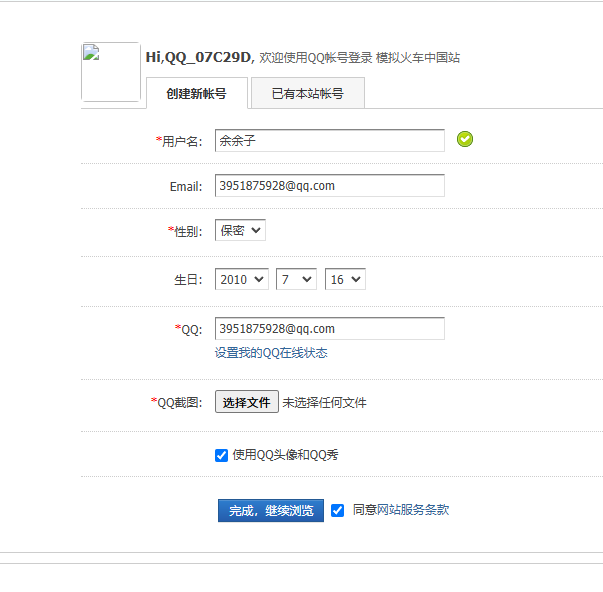
Task: Click the *QQ截图: field label
Action: point(177,402)
